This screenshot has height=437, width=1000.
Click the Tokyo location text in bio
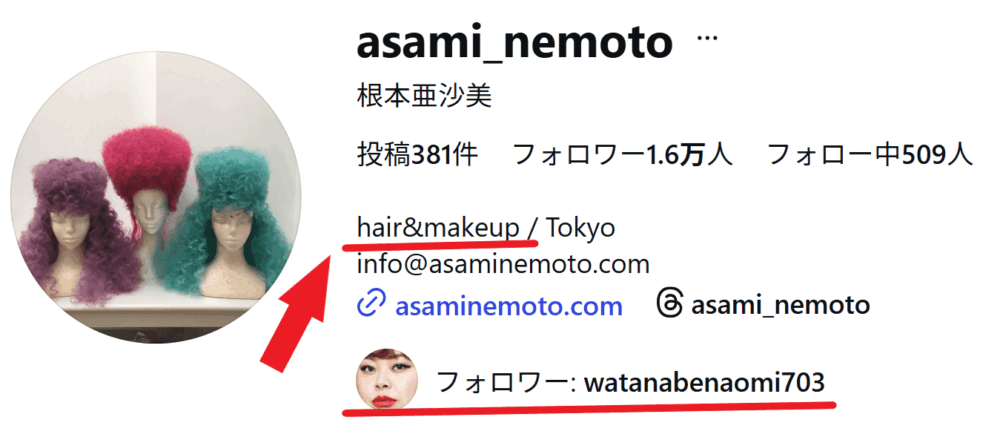tap(581, 228)
